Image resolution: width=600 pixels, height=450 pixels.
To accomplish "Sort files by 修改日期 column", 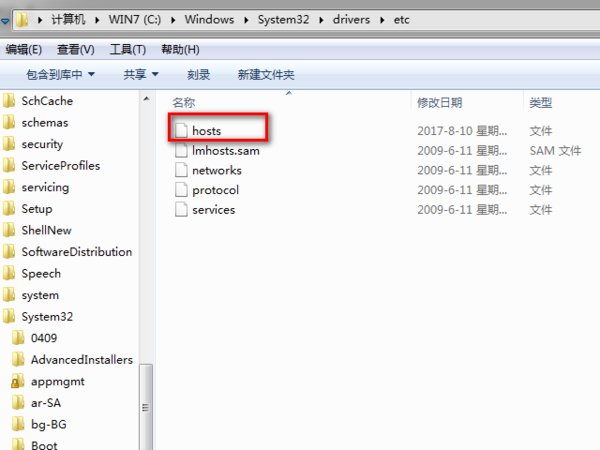I will coord(440,102).
